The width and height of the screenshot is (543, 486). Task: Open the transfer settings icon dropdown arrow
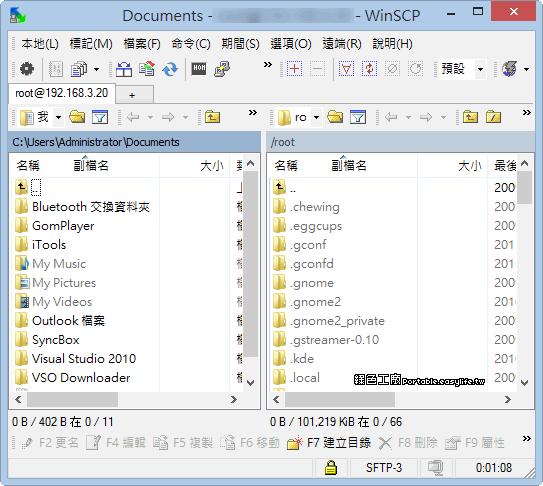pyautogui.click(x=97, y=69)
